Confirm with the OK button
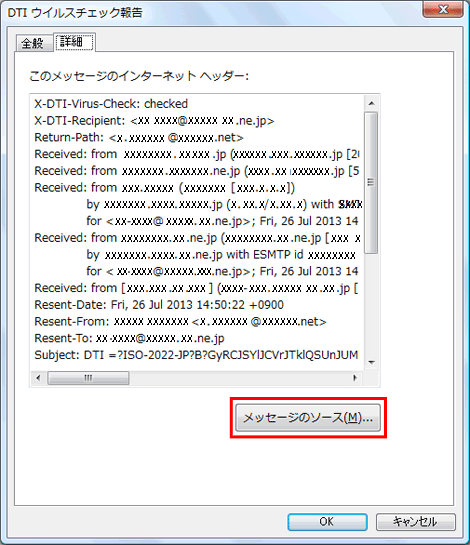 327,522
